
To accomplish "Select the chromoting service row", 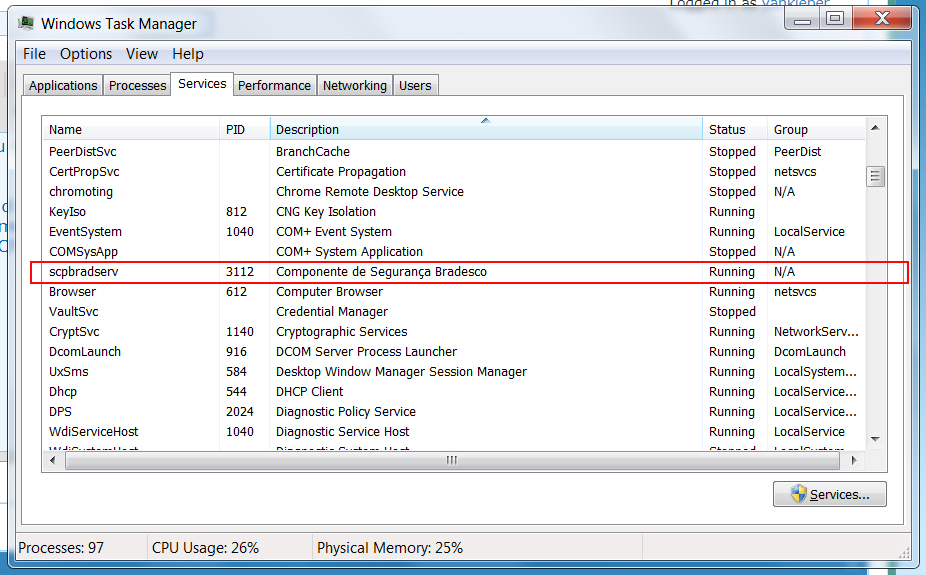I will 453,192.
